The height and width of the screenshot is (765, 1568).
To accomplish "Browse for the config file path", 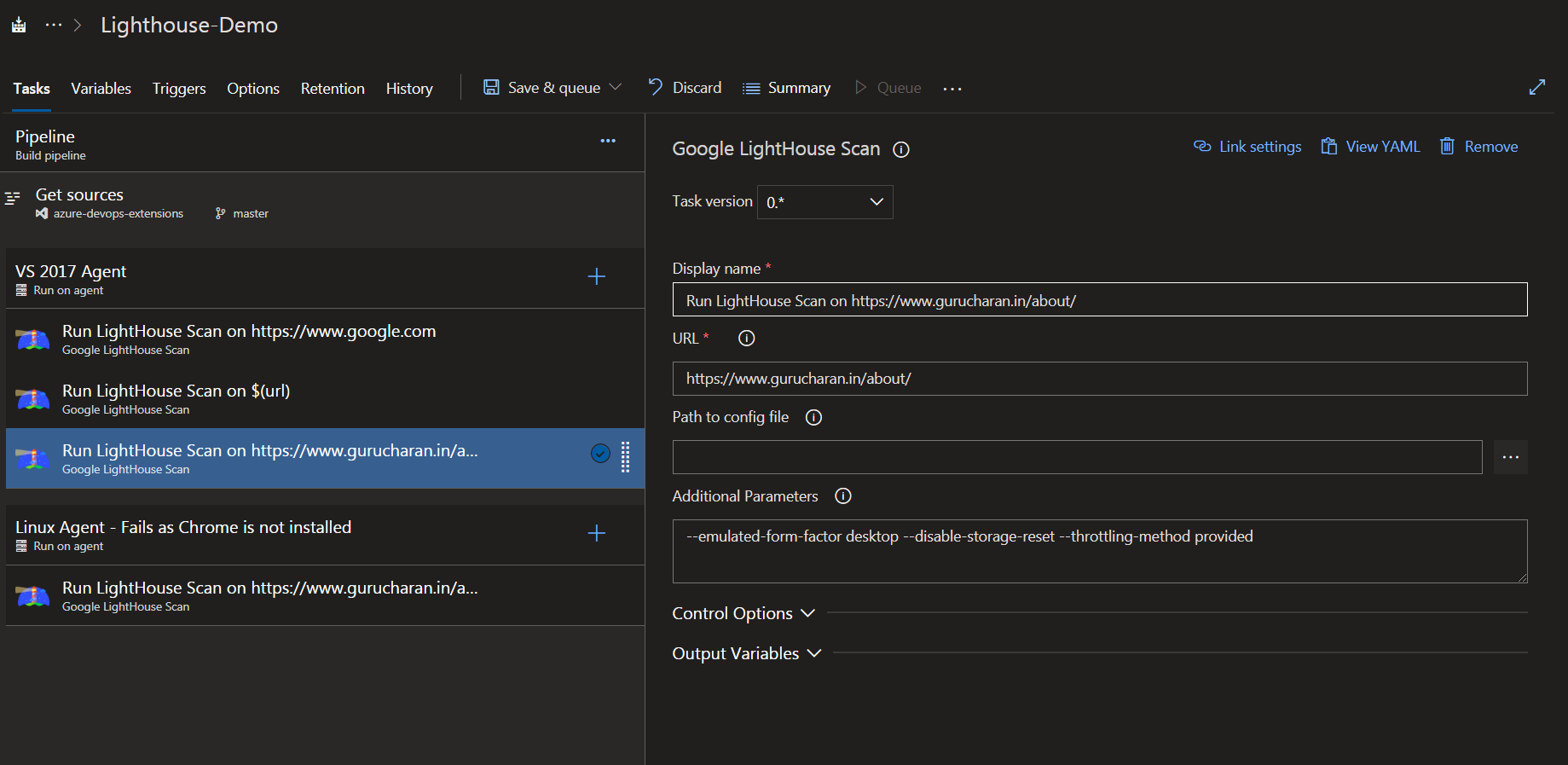I will [1510, 457].
